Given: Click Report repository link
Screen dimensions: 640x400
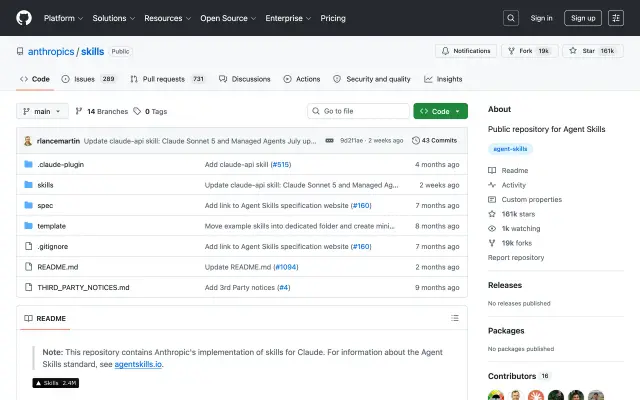Looking at the screenshot, I should click(516, 258).
